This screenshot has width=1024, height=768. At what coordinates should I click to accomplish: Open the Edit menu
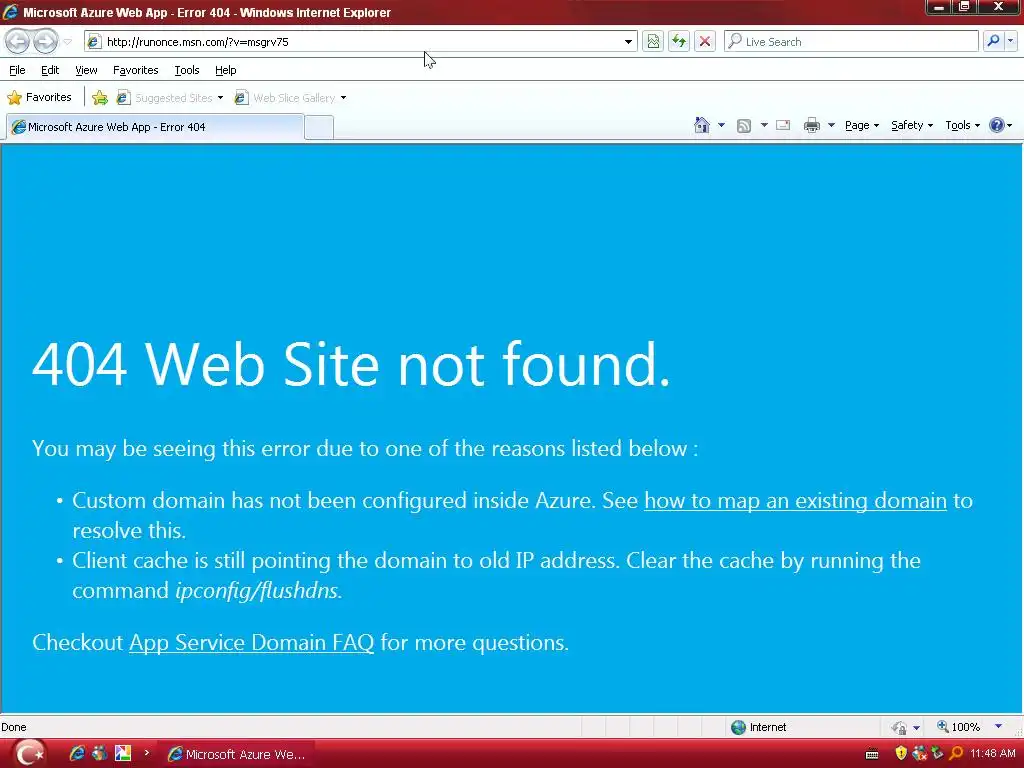coord(50,70)
